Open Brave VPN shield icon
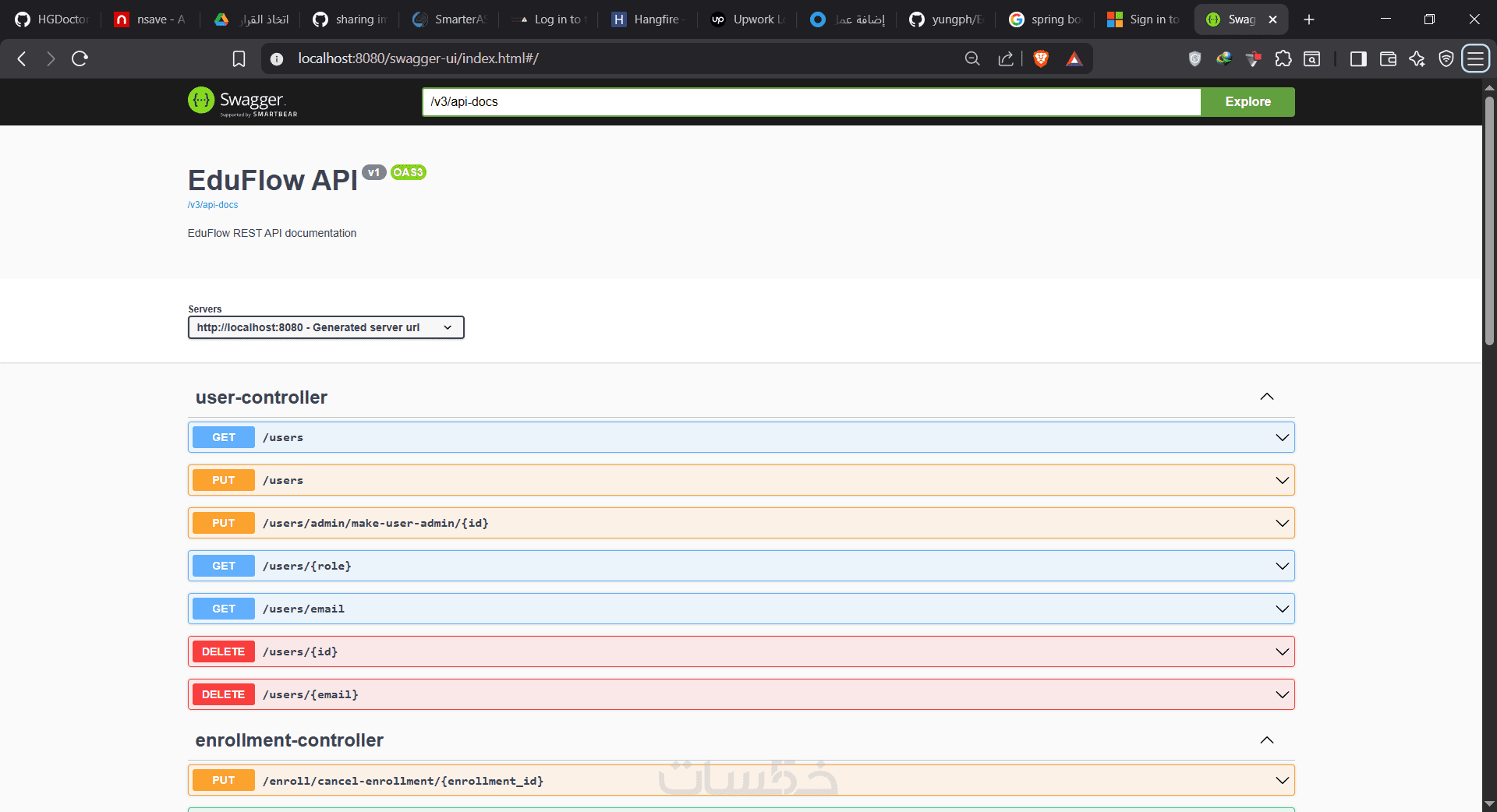Image resolution: width=1497 pixels, height=812 pixels. (x=1446, y=58)
